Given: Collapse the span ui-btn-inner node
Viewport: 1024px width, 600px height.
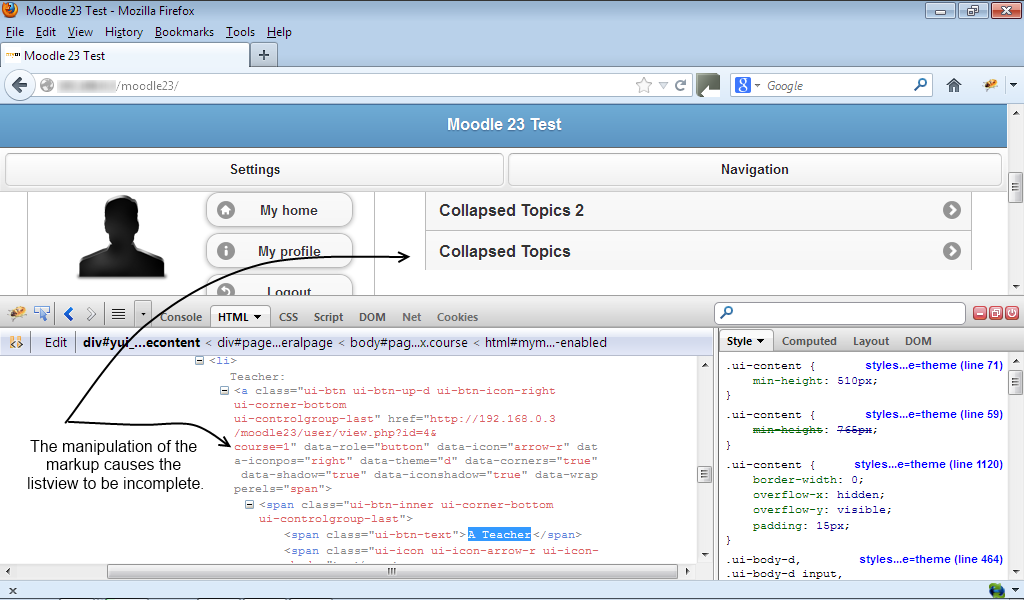Looking at the screenshot, I should [249, 505].
